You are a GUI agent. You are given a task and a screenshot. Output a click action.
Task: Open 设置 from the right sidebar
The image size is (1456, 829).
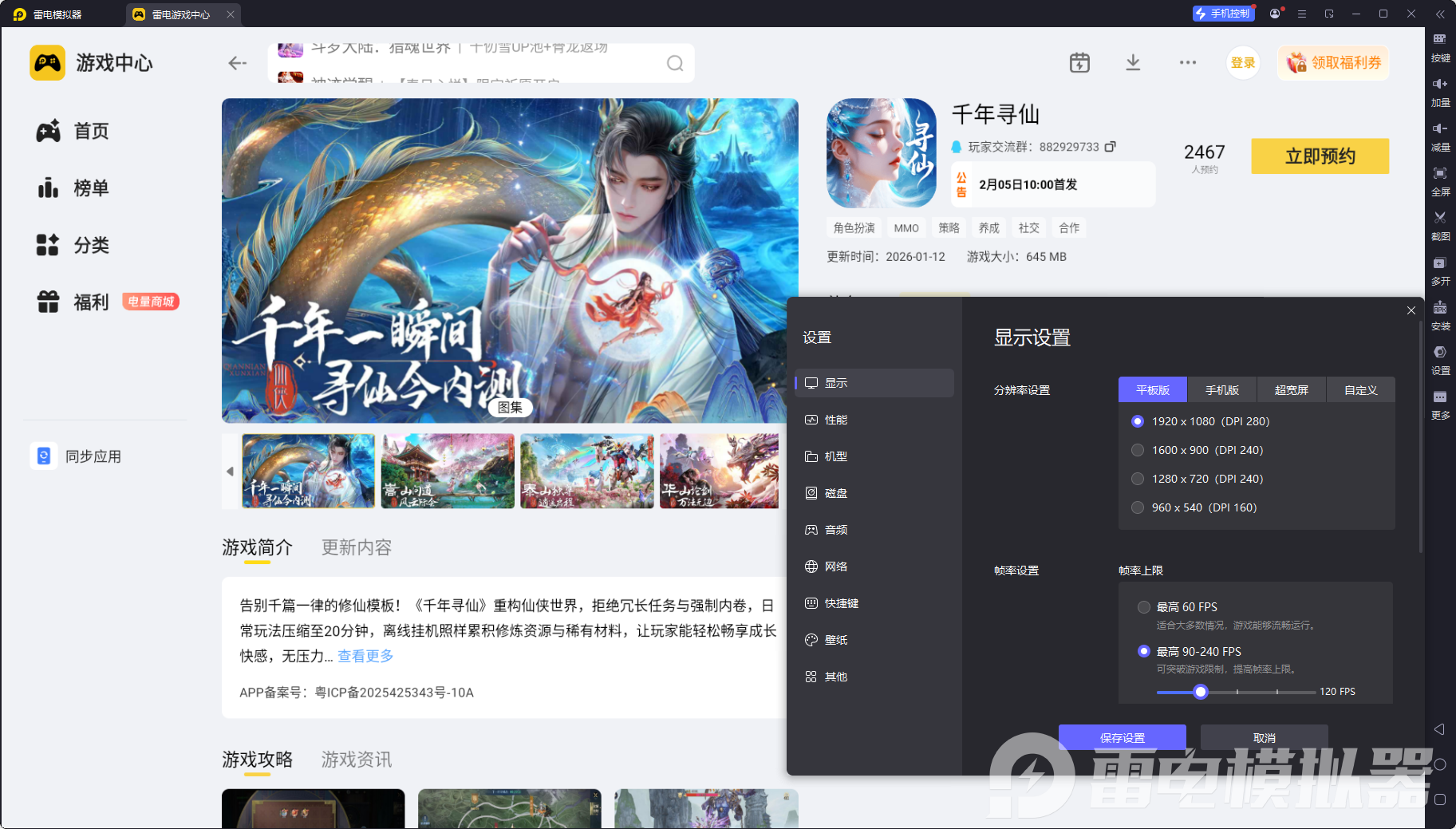point(1440,360)
